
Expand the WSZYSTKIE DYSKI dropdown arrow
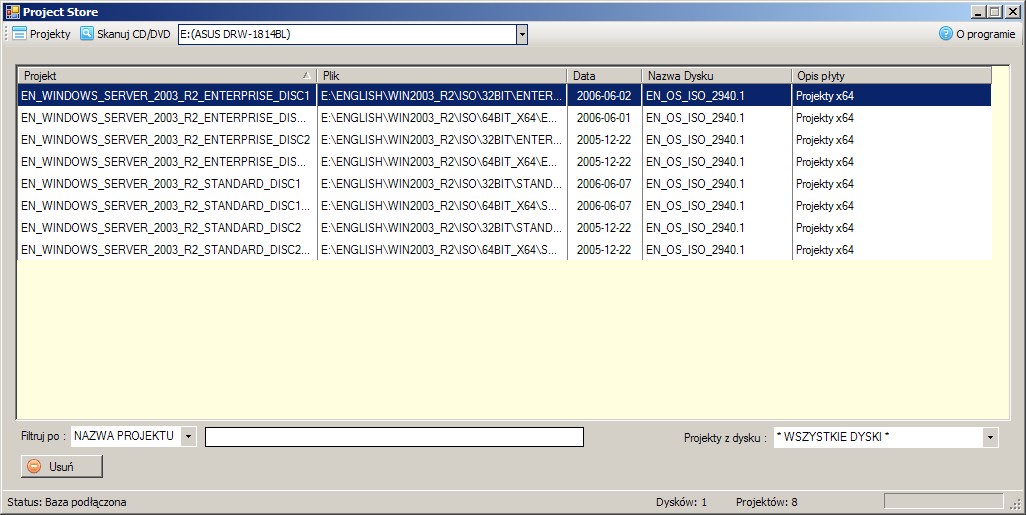coord(990,437)
